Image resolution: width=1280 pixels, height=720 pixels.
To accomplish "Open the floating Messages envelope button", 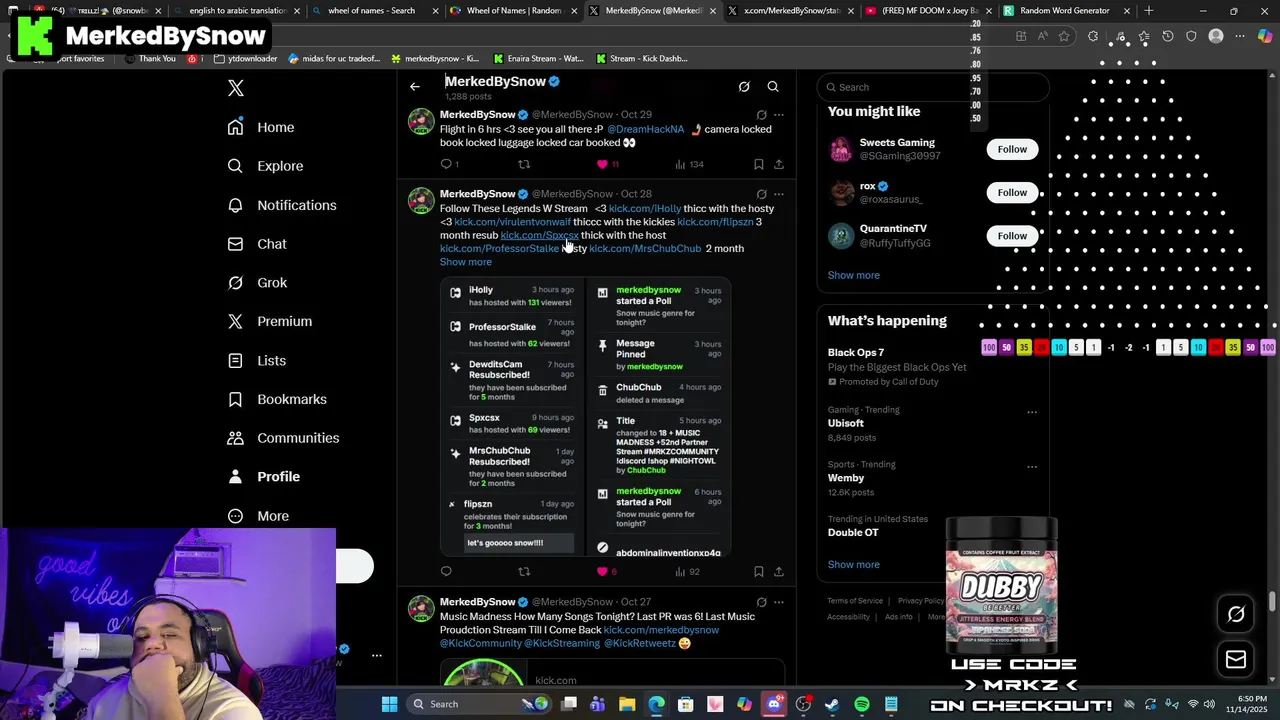I will pos(1236,660).
